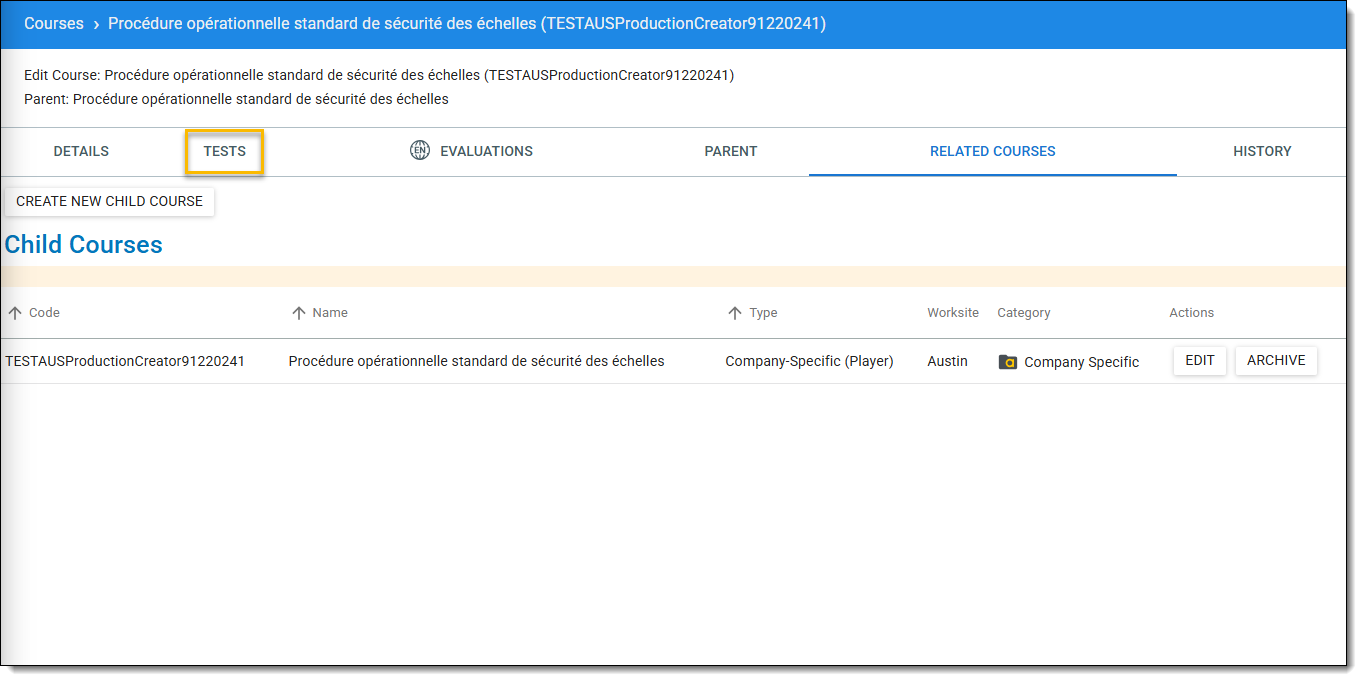Click the sort arrow next to Code

pos(15,313)
